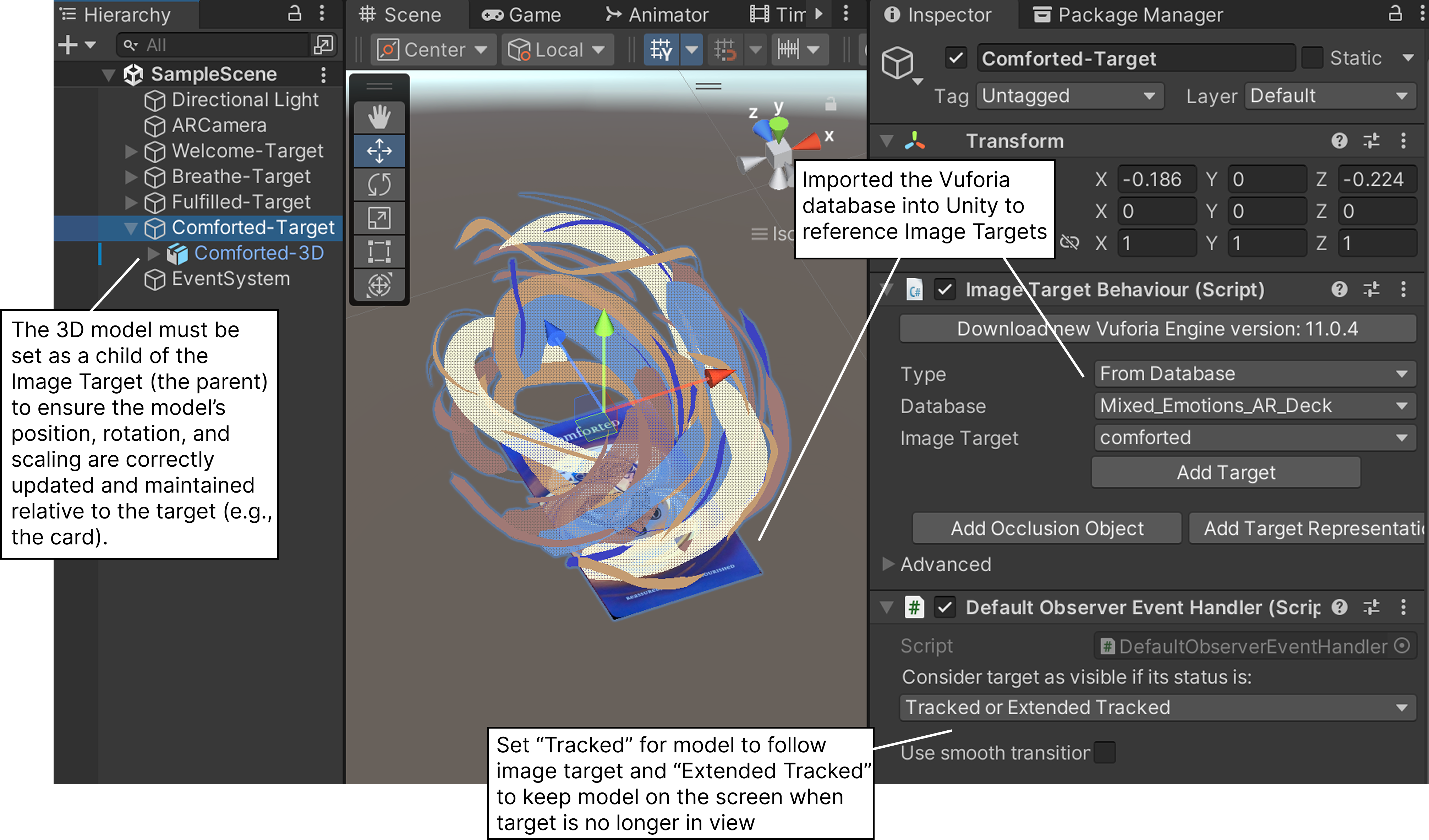Disable Image Target Behaviour script checkbox
The height and width of the screenshot is (840, 1429).
[x=945, y=290]
